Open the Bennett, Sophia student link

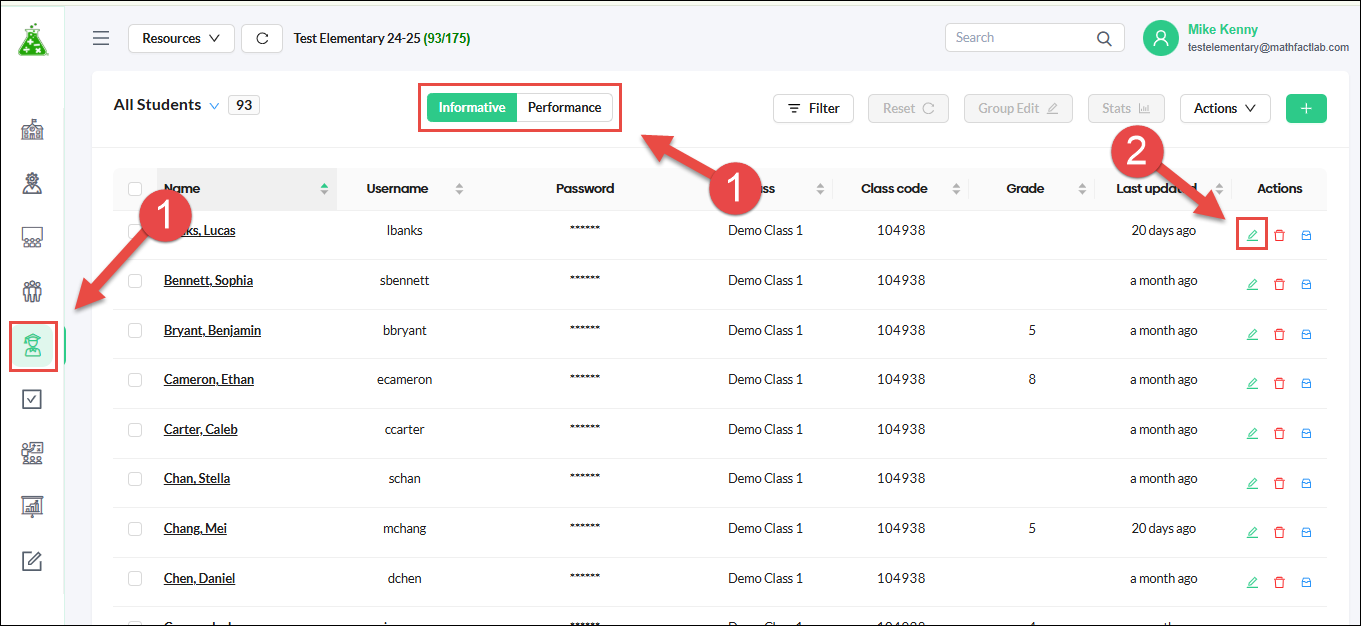click(x=208, y=281)
